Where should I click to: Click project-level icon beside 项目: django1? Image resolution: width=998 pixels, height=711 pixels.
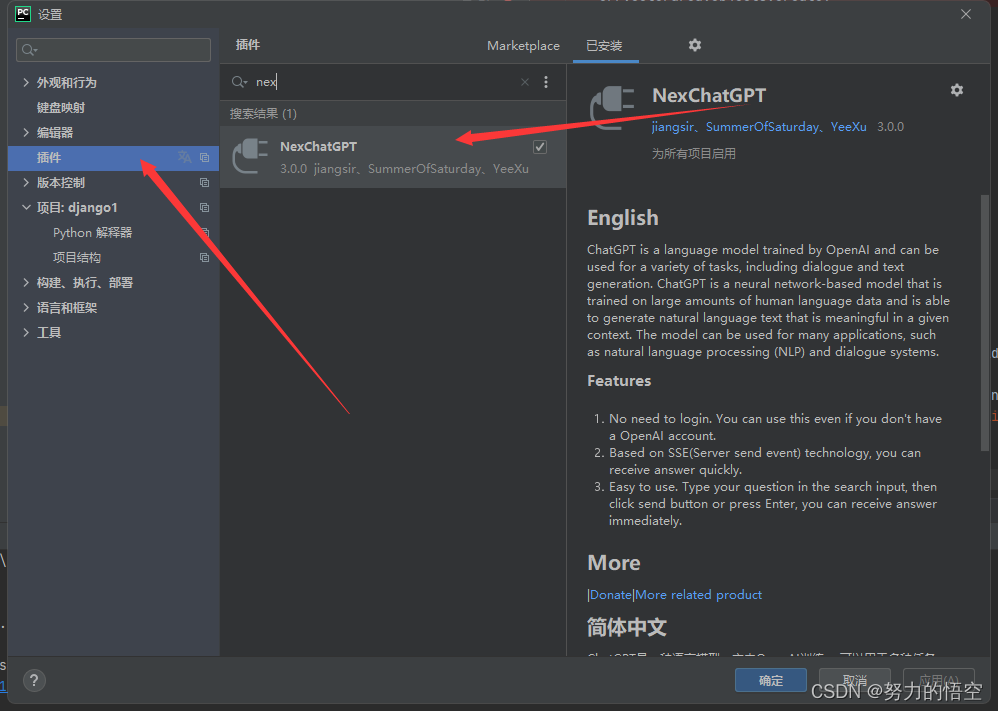(x=204, y=208)
